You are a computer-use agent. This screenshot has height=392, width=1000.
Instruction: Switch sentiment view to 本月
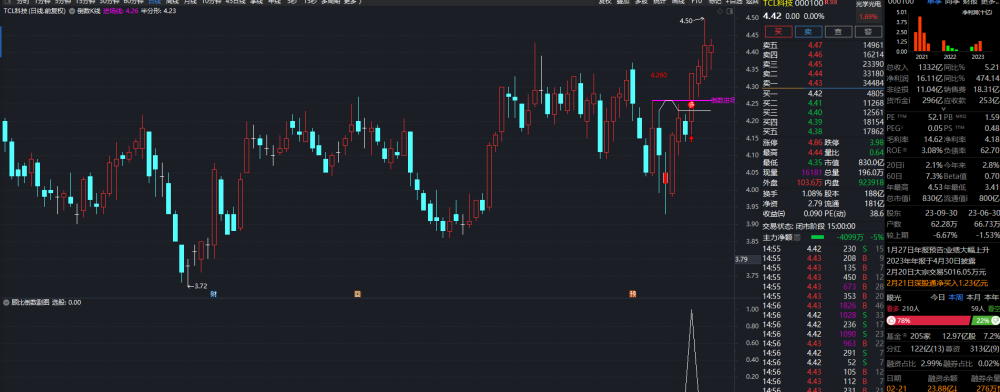coord(973,297)
